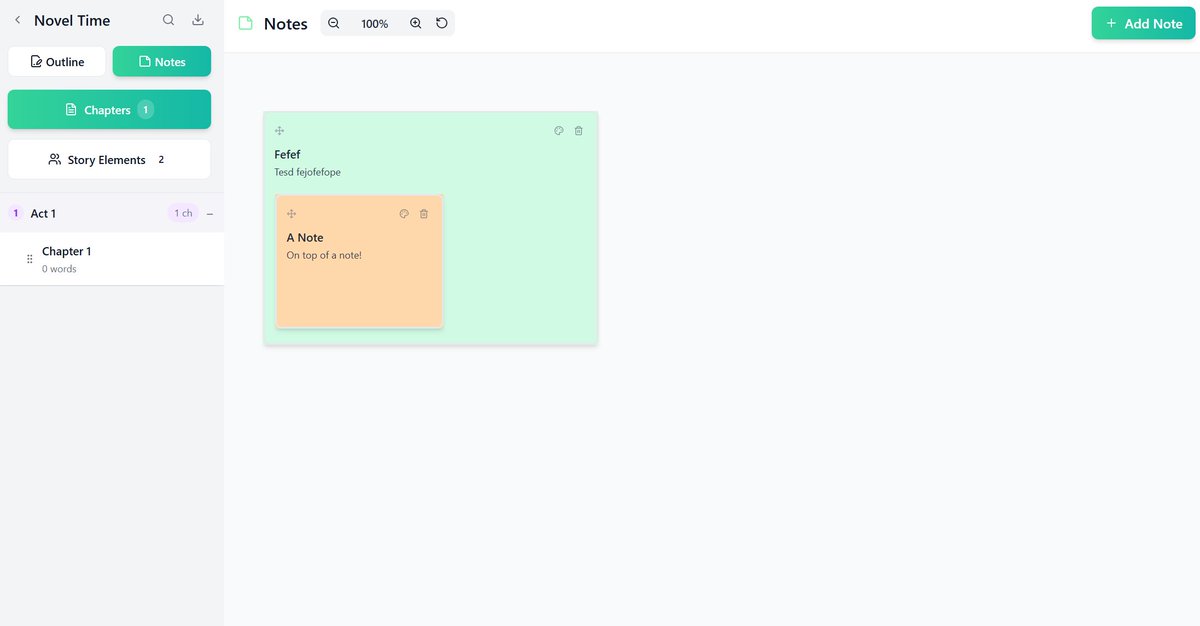Select the Chapters button

click(x=109, y=110)
